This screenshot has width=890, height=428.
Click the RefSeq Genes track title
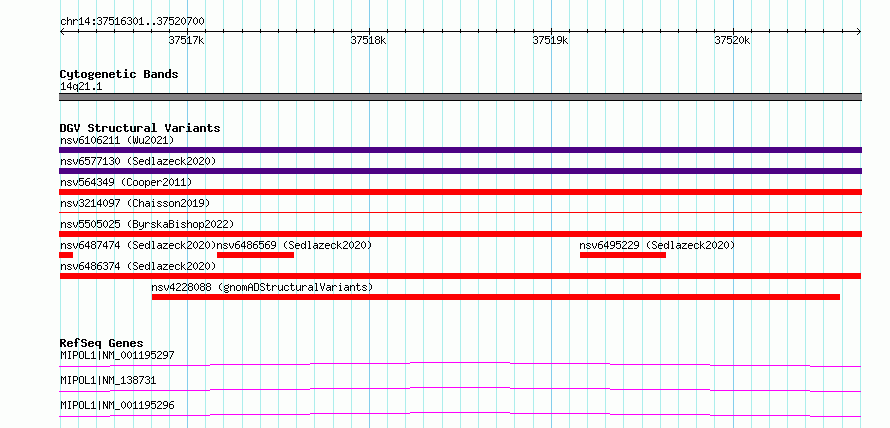coord(101,343)
